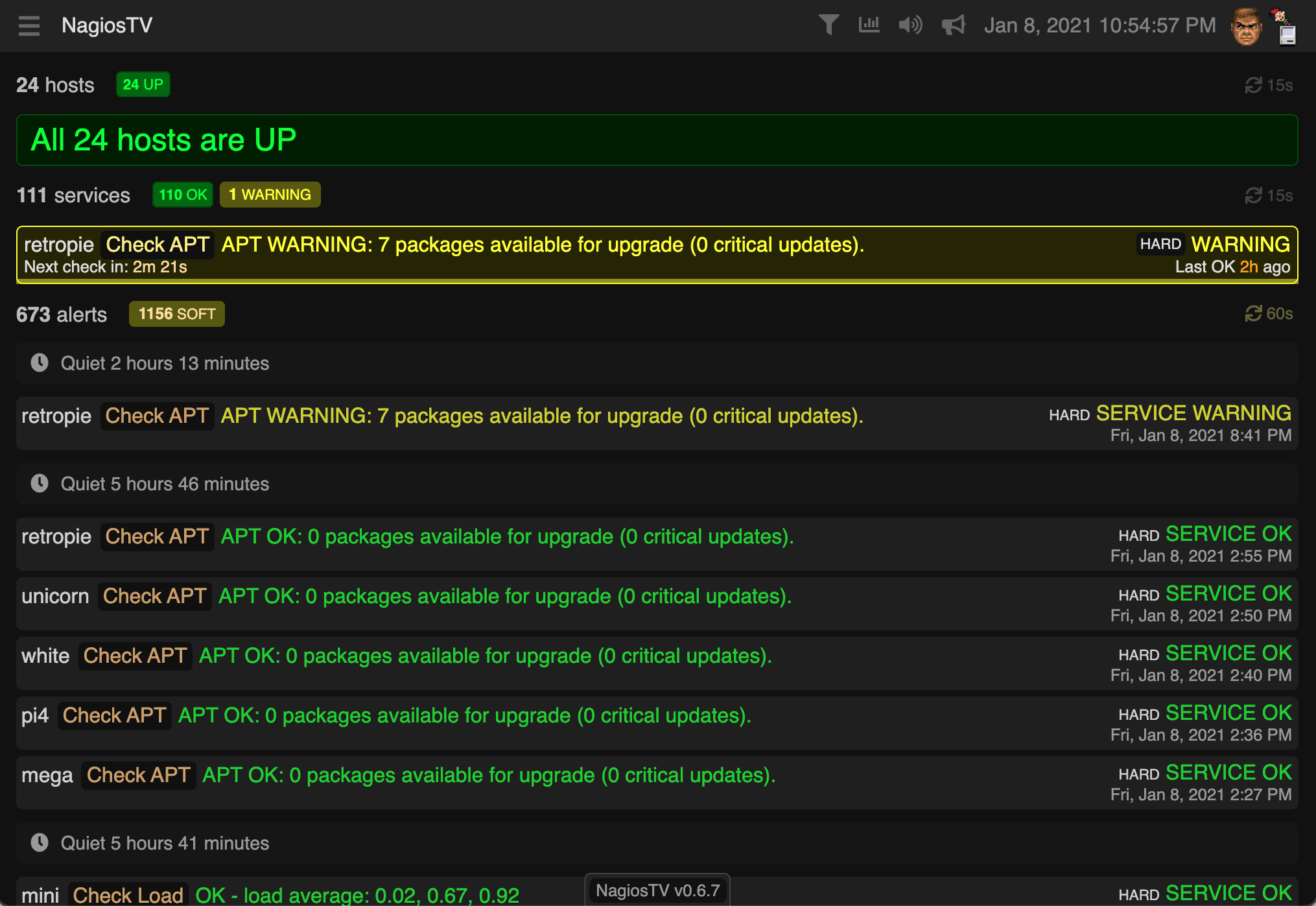The height and width of the screenshot is (906, 1316).
Task: Expand the mega Check APT alert
Action: click(656, 783)
